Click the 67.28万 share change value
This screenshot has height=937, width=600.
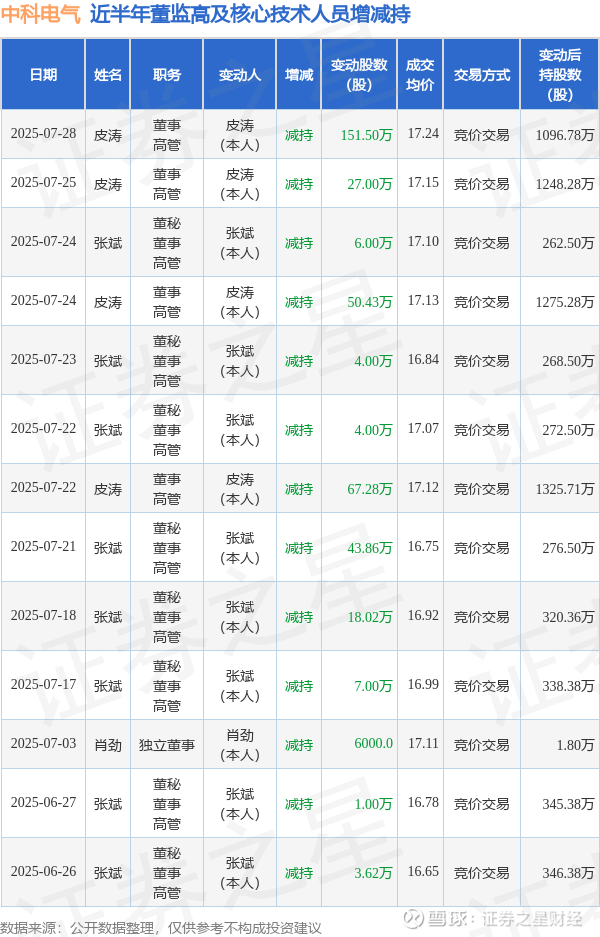(370, 489)
